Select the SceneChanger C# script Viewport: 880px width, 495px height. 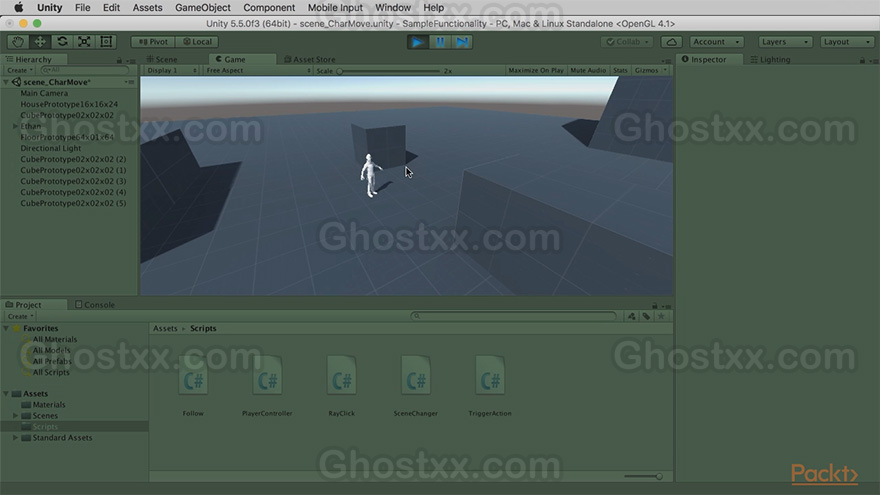point(415,385)
